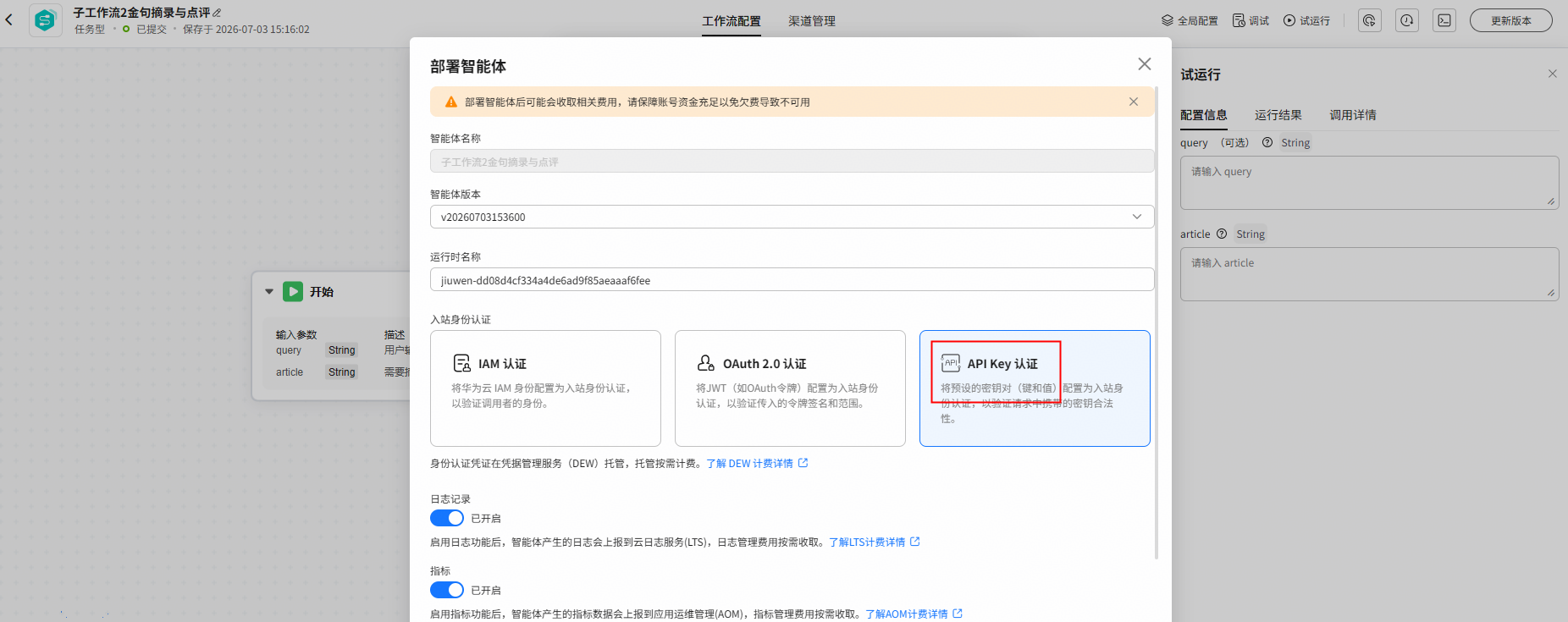Select the 调用详情 tab
1568x622 pixels.
point(1353,115)
